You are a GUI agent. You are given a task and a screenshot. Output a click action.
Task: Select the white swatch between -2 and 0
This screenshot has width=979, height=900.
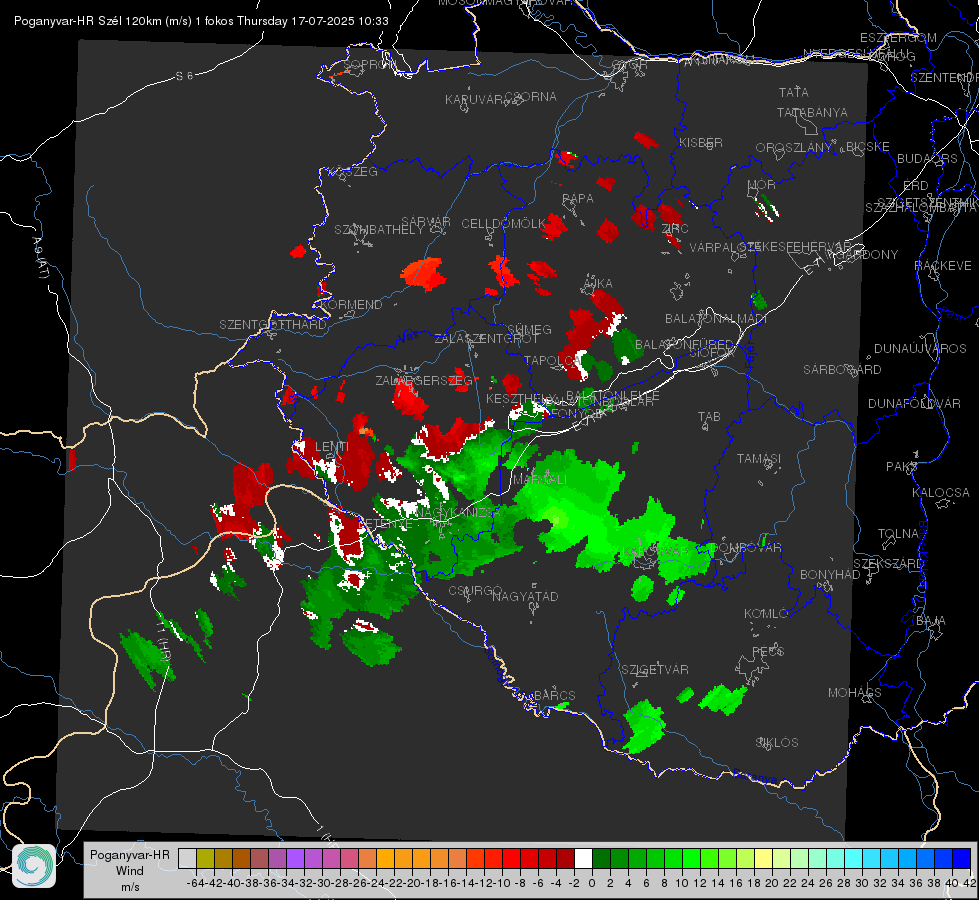[x=583, y=858]
